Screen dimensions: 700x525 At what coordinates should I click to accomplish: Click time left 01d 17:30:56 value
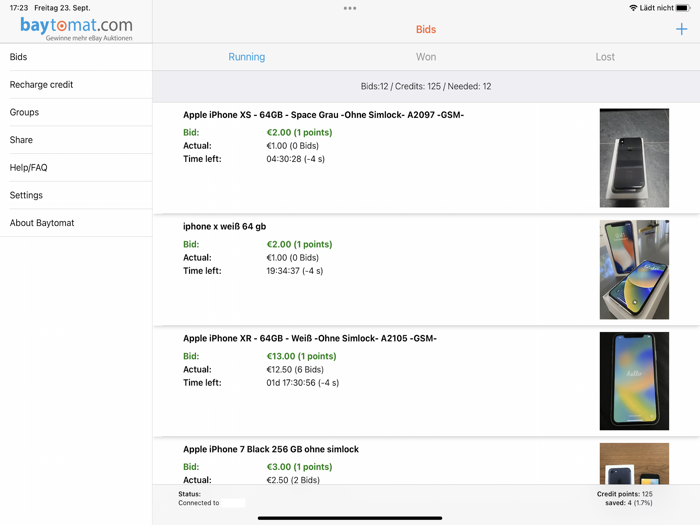(303, 383)
